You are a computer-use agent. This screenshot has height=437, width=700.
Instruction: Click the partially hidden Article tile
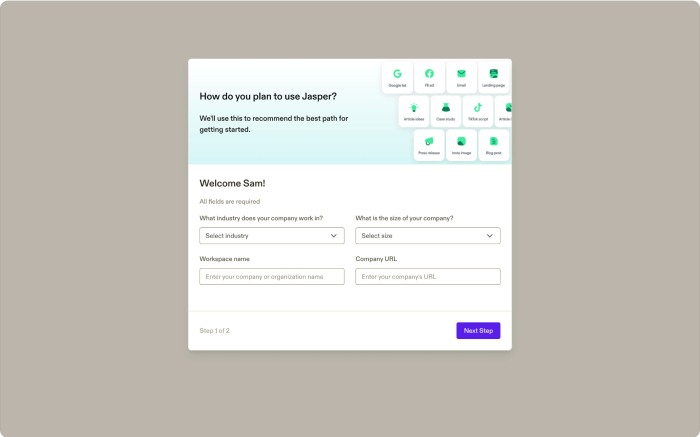(x=504, y=111)
